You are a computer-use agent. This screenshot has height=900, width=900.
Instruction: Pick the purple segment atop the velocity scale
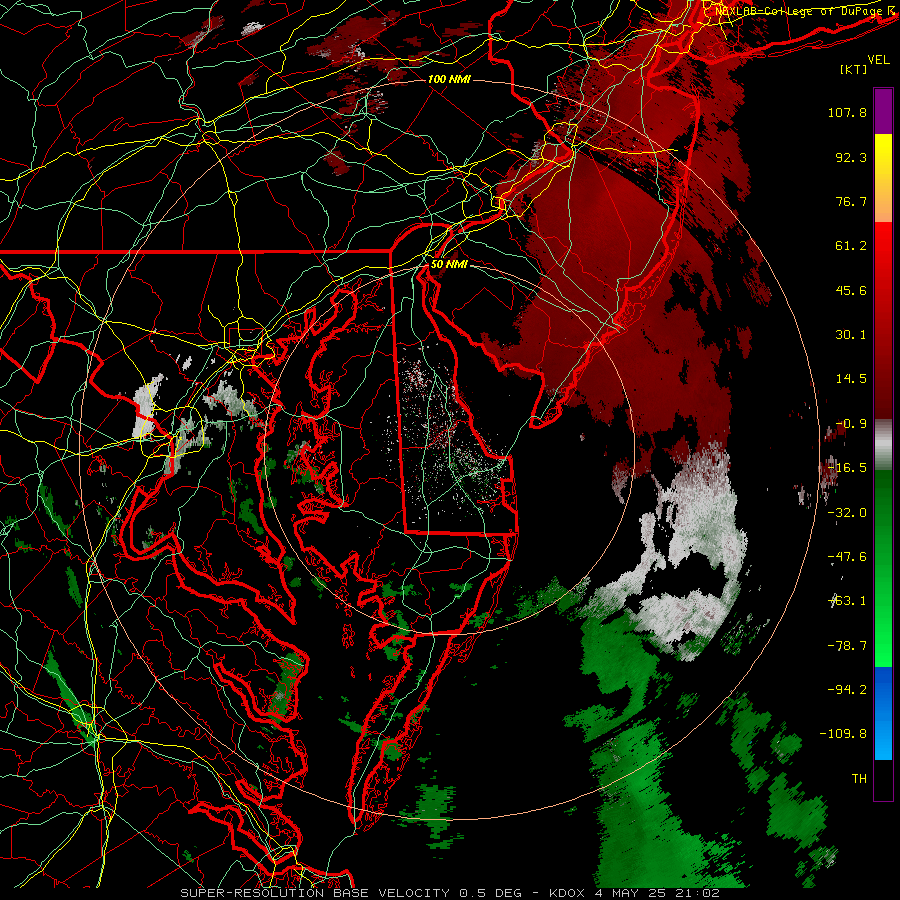883,111
